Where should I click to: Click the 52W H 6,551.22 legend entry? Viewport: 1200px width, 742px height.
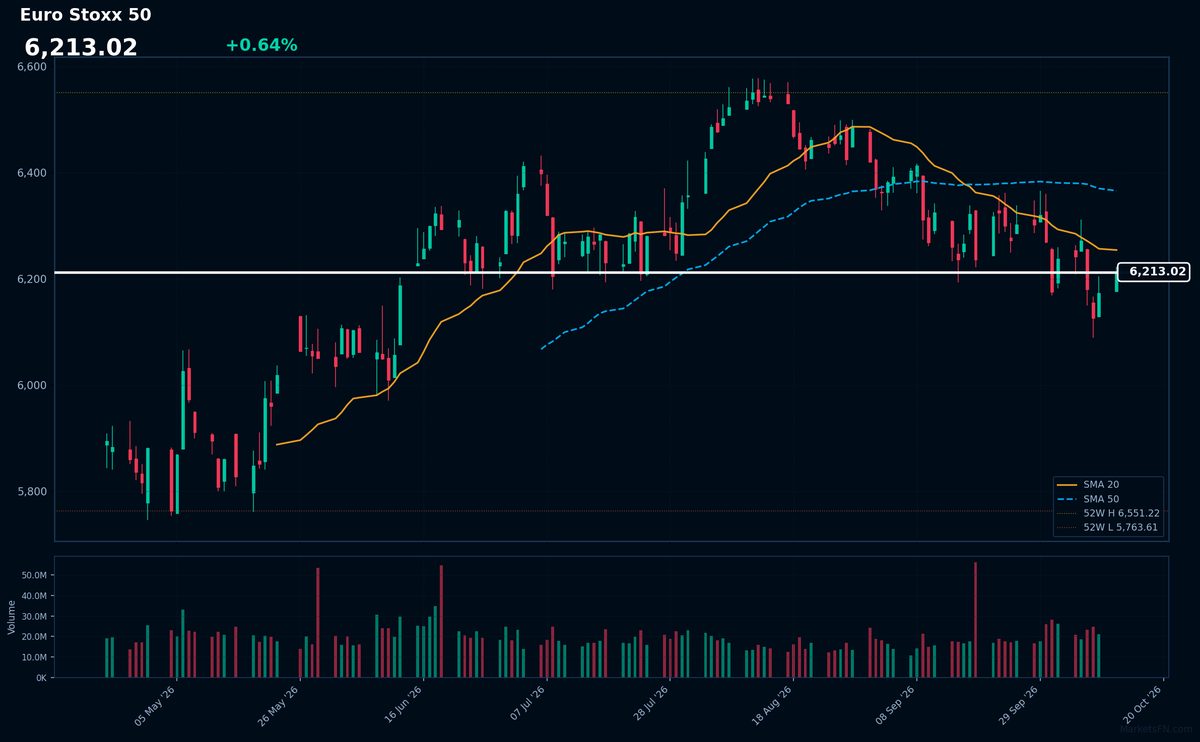click(x=1108, y=512)
